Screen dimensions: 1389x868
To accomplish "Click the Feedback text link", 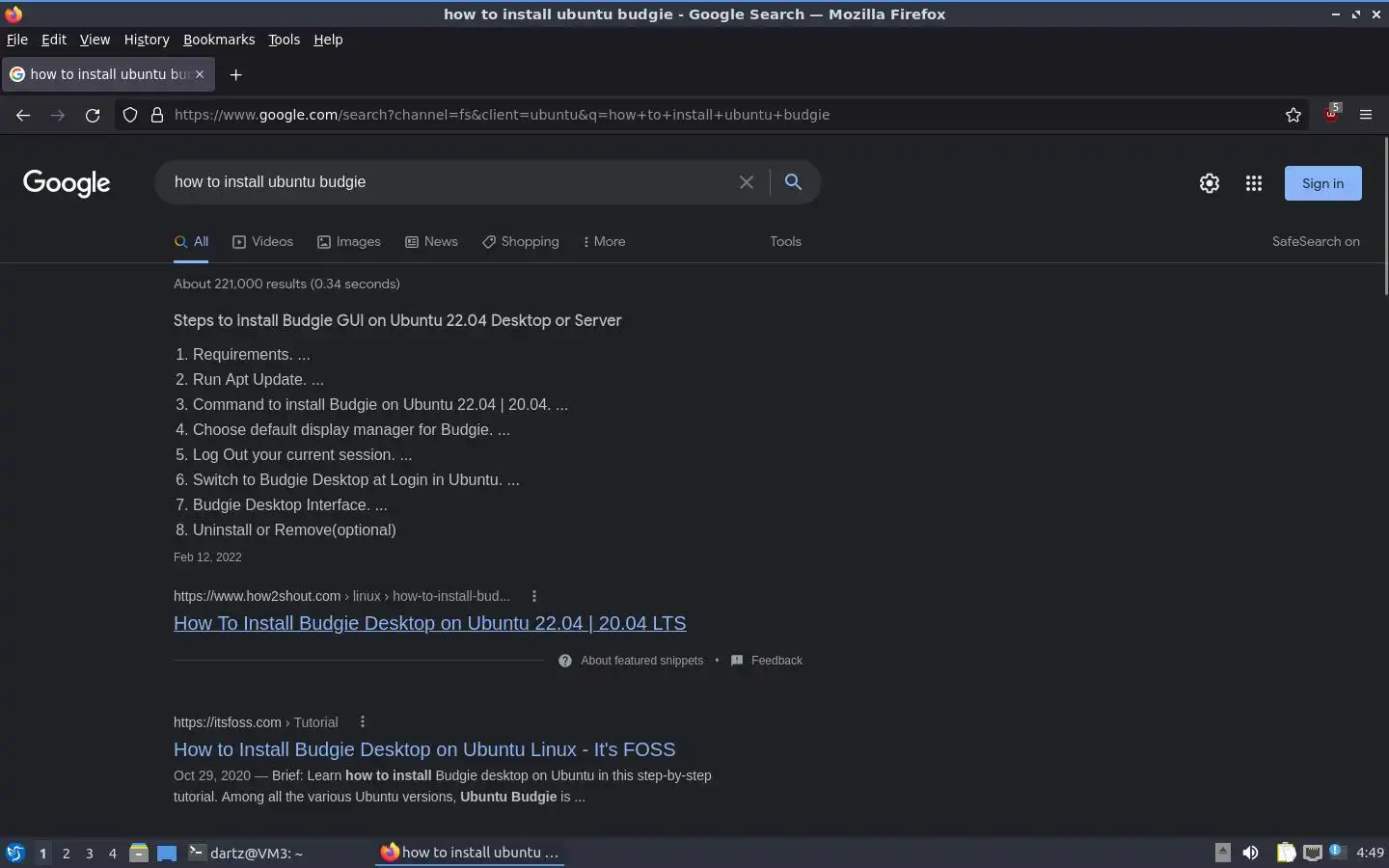I will 776,661.
